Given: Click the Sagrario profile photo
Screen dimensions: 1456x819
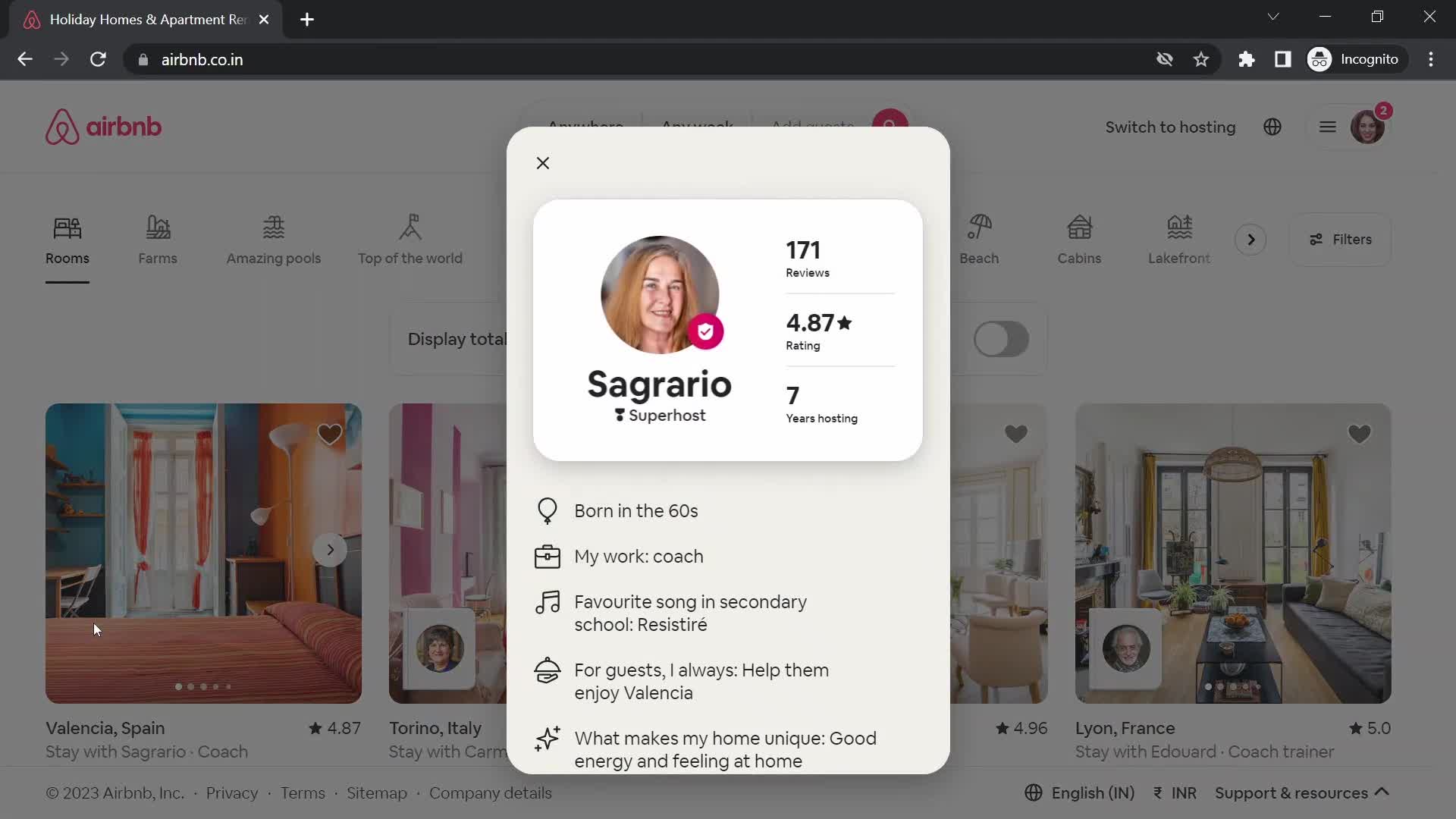Looking at the screenshot, I should coord(660,294).
